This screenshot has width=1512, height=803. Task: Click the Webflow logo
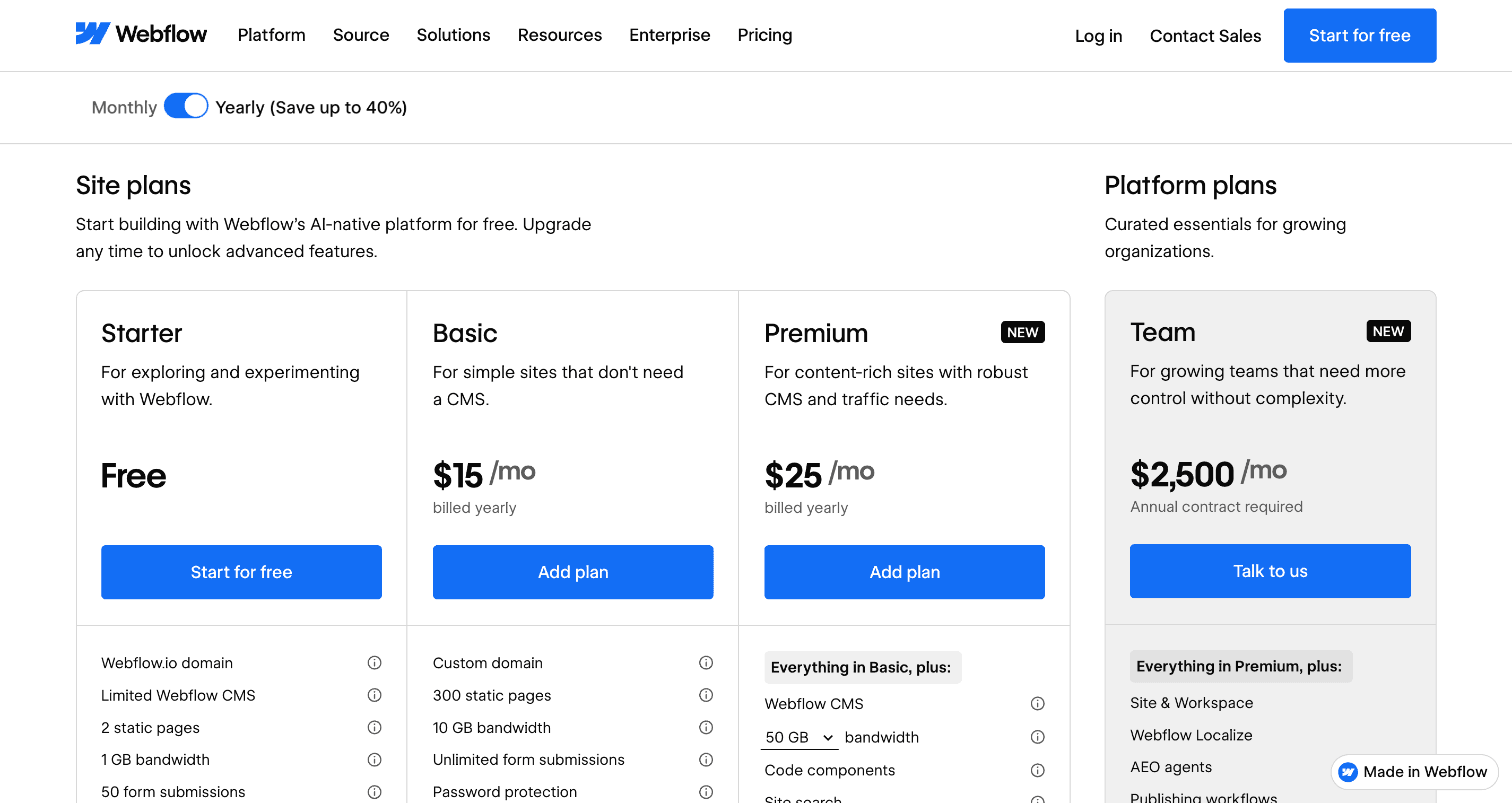[141, 34]
